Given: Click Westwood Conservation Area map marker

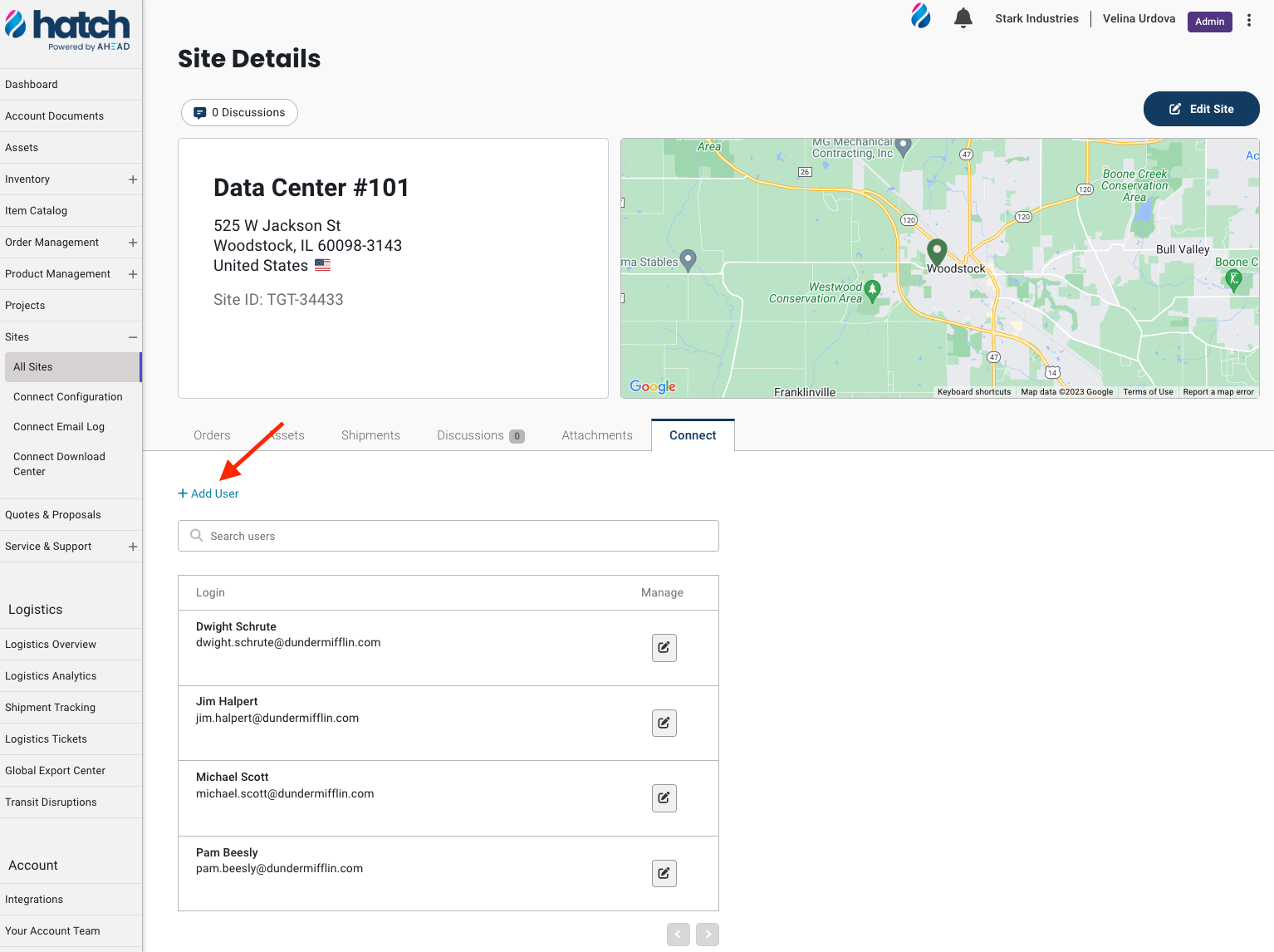Looking at the screenshot, I should pyautogui.click(x=872, y=291).
